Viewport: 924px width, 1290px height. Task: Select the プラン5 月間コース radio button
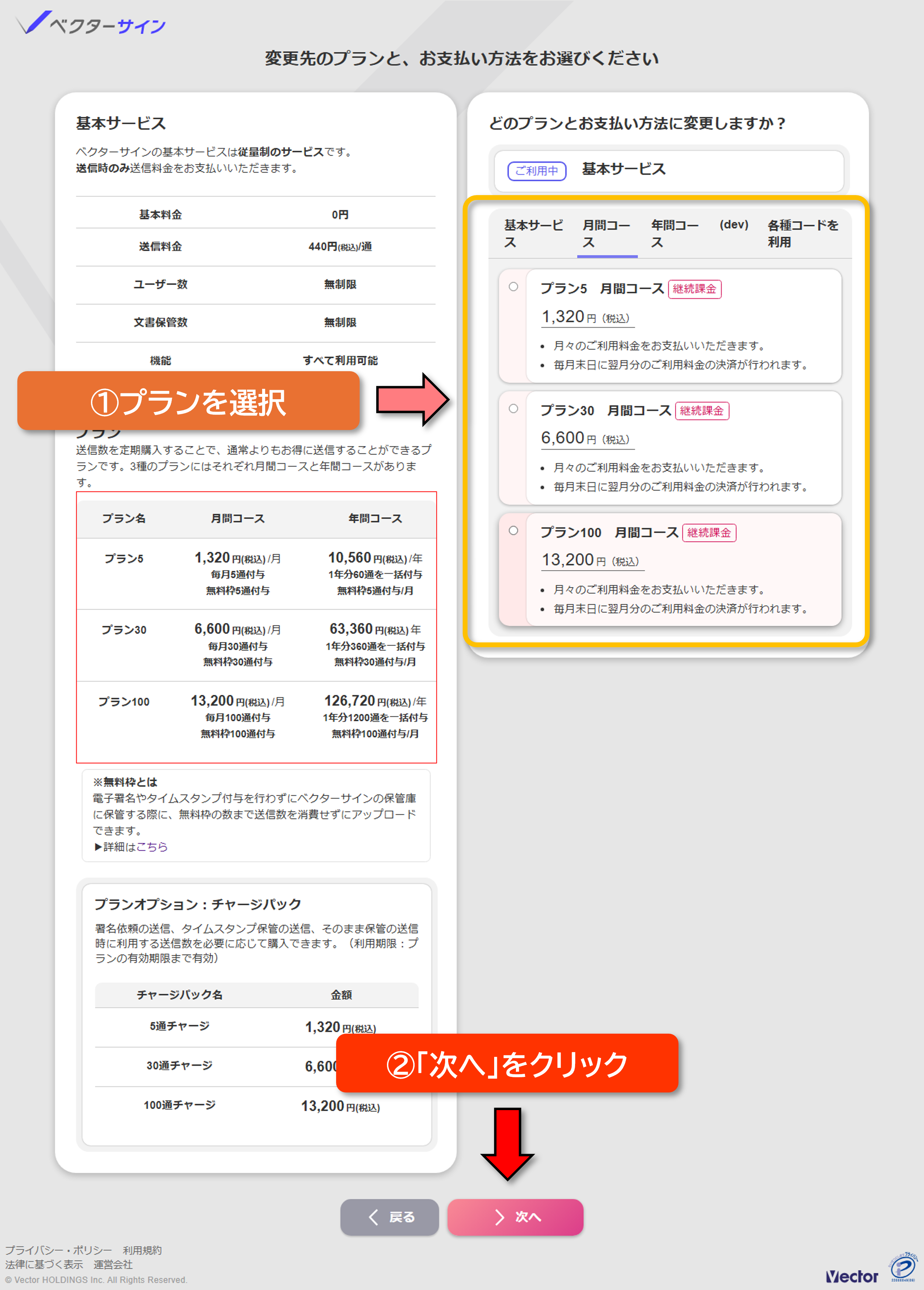(514, 287)
